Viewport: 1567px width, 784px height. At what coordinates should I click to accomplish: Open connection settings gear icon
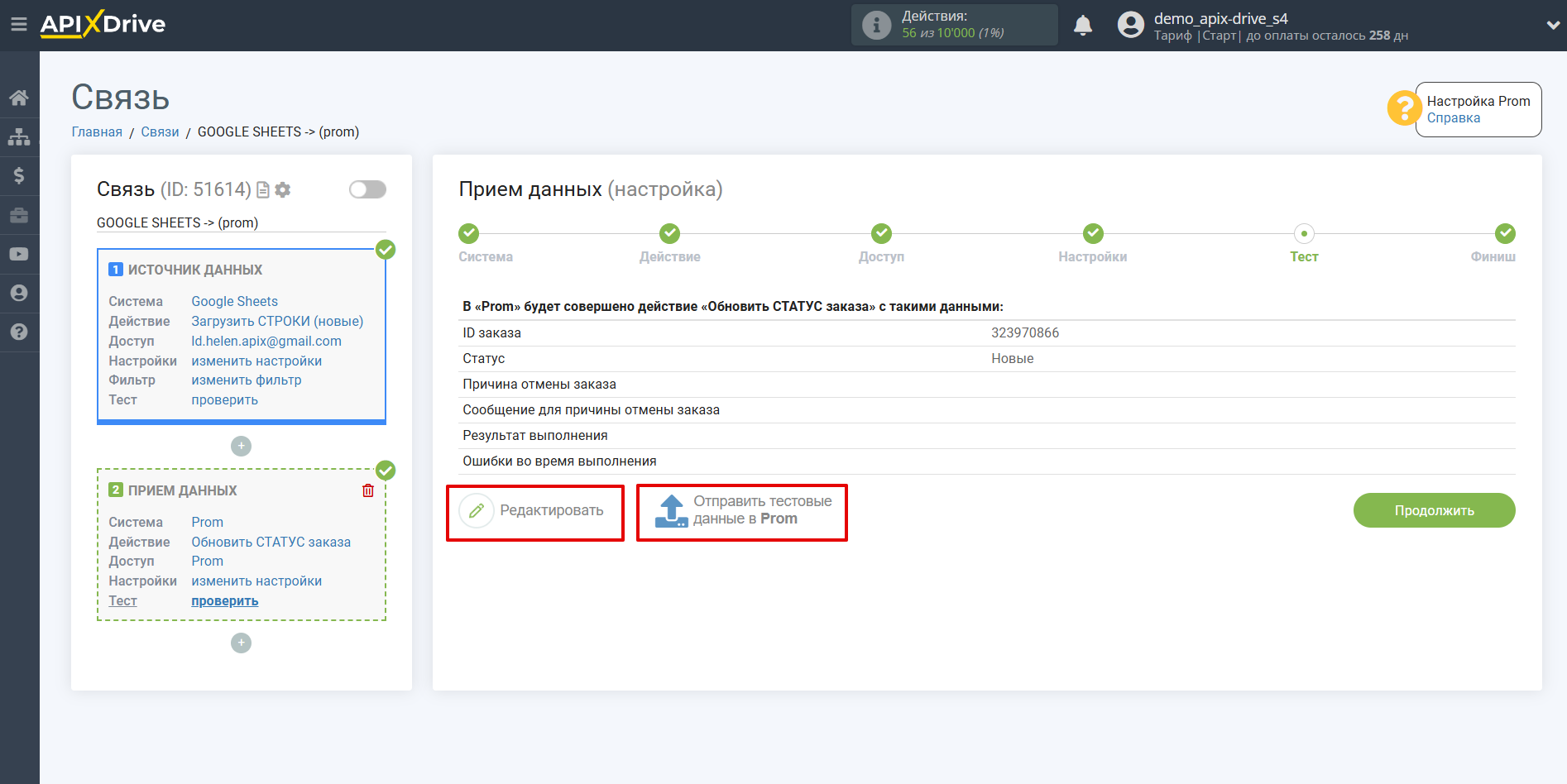[283, 190]
